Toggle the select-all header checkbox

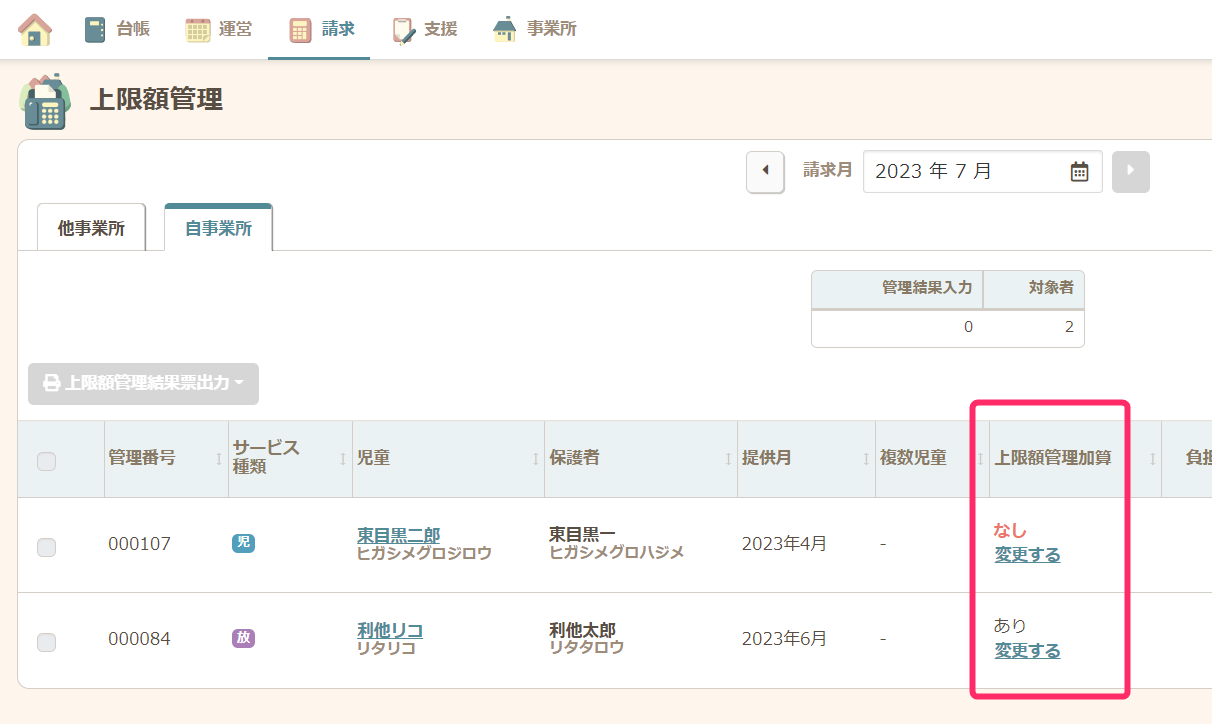point(46,461)
